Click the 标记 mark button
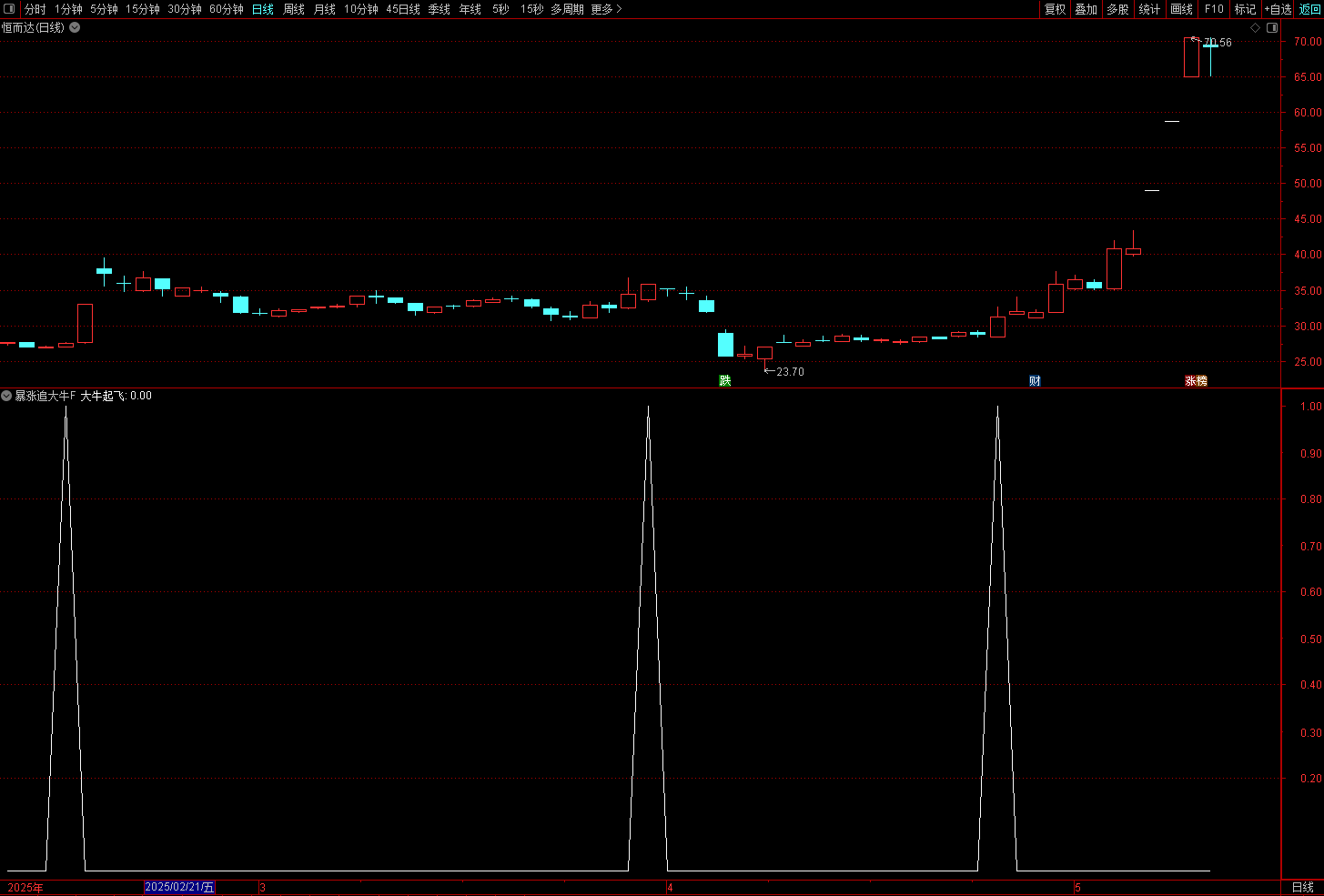The width and height of the screenshot is (1324, 896). point(1245,9)
